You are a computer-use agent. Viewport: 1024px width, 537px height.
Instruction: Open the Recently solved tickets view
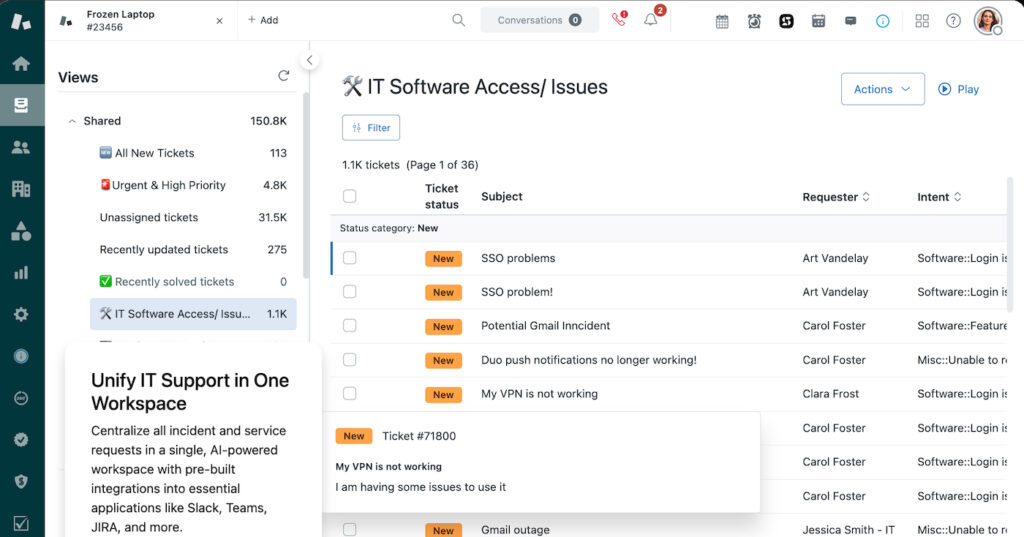(x=193, y=282)
